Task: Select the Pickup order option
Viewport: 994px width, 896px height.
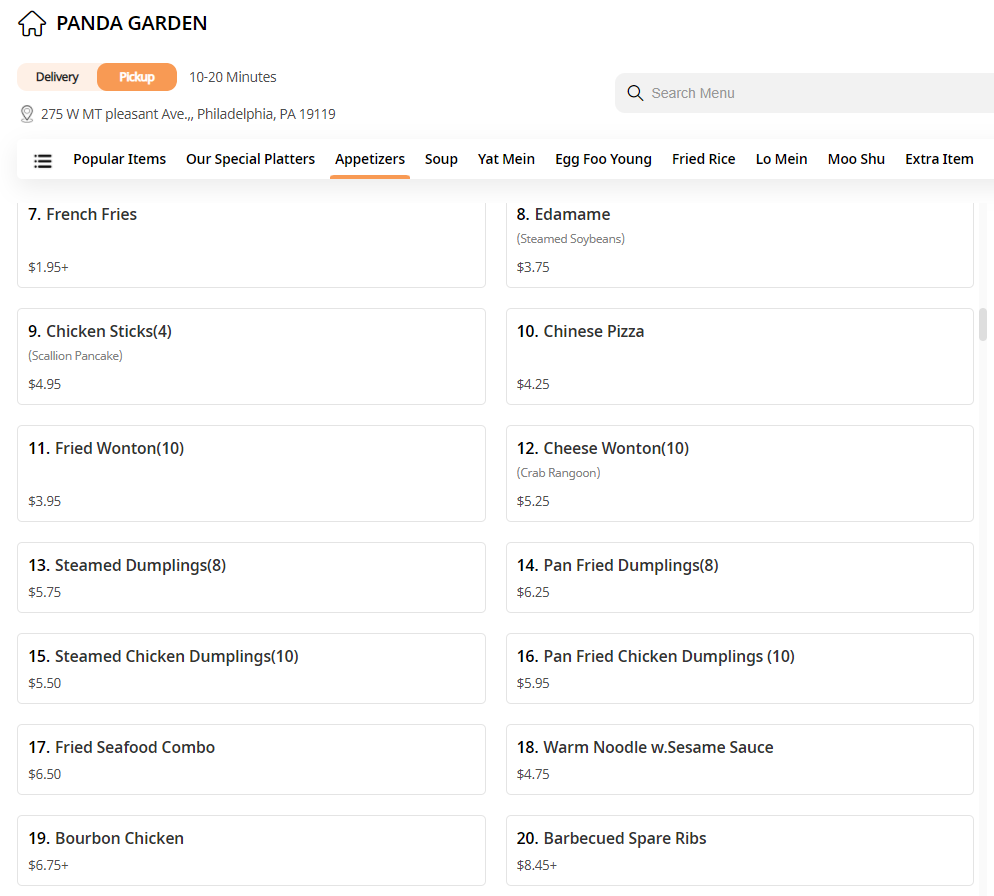Action: (137, 77)
